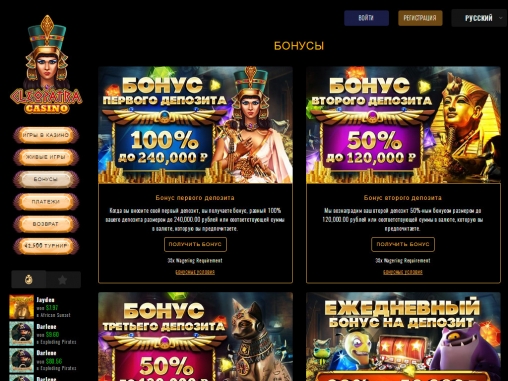Viewport: 508px width, 381px height.
Task: Open second deposit bonus terms link
Action: (403, 272)
